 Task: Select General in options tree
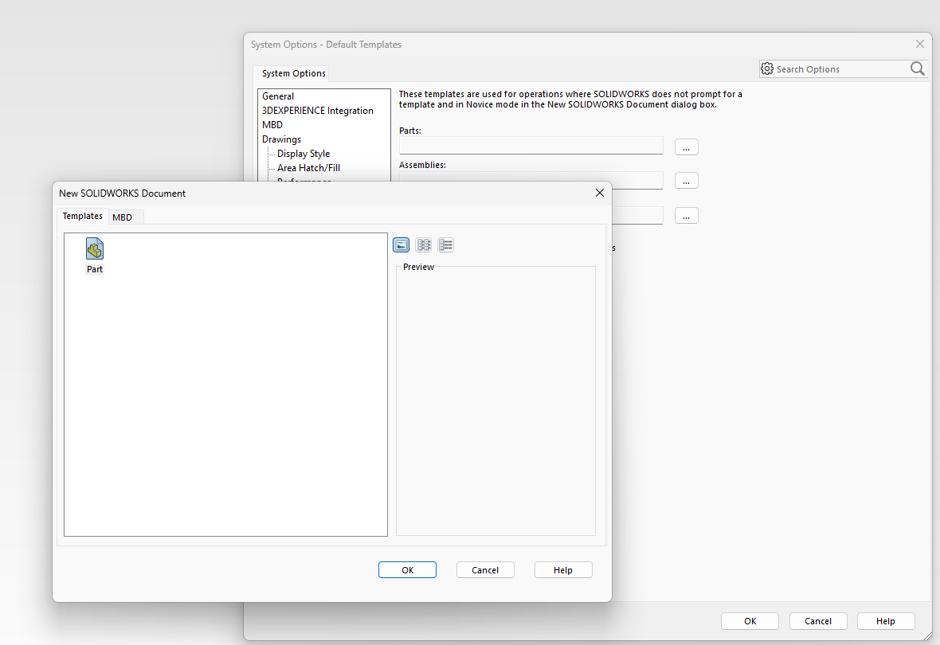pos(278,96)
